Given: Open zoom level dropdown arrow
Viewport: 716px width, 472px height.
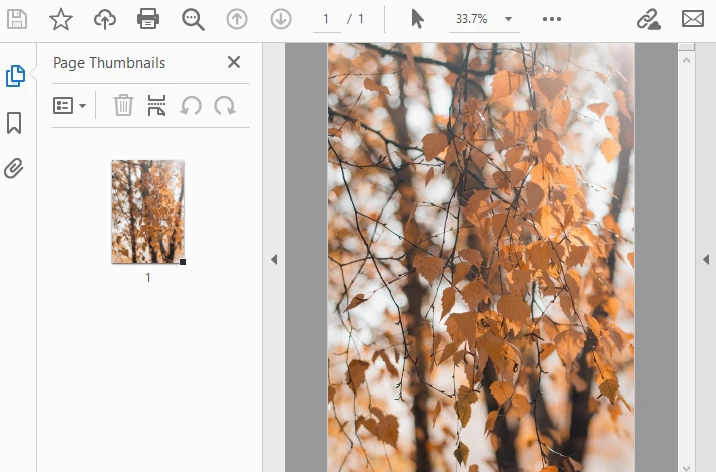Looking at the screenshot, I should coord(508,19).
